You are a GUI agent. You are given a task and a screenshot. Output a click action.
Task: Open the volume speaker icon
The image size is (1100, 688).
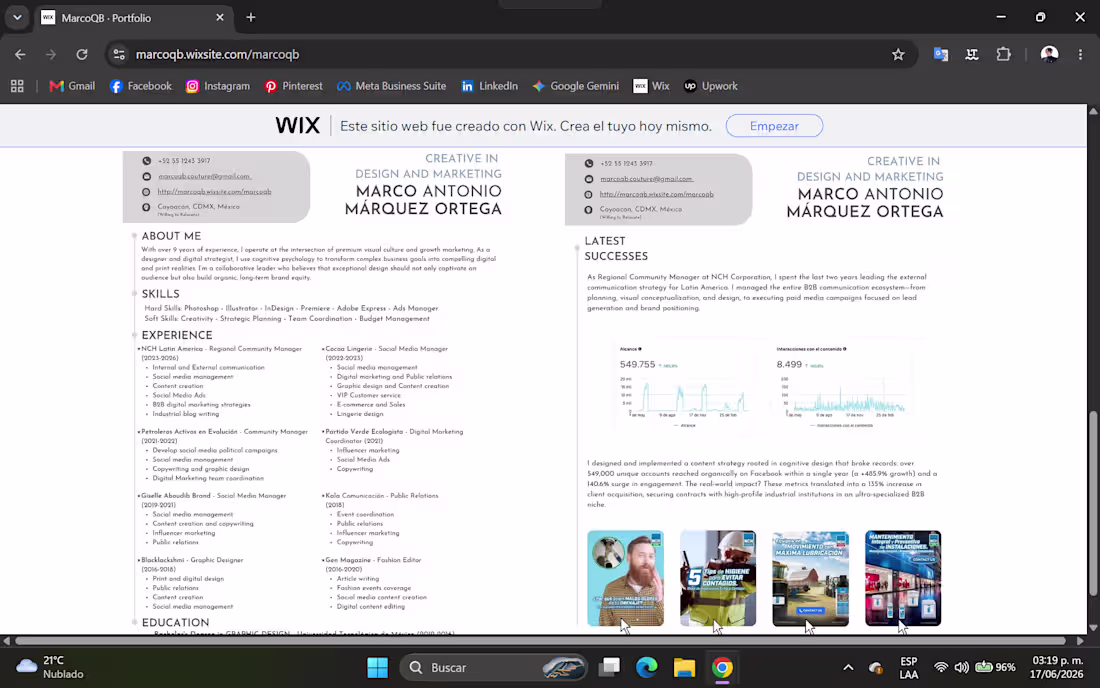(961, 668)
